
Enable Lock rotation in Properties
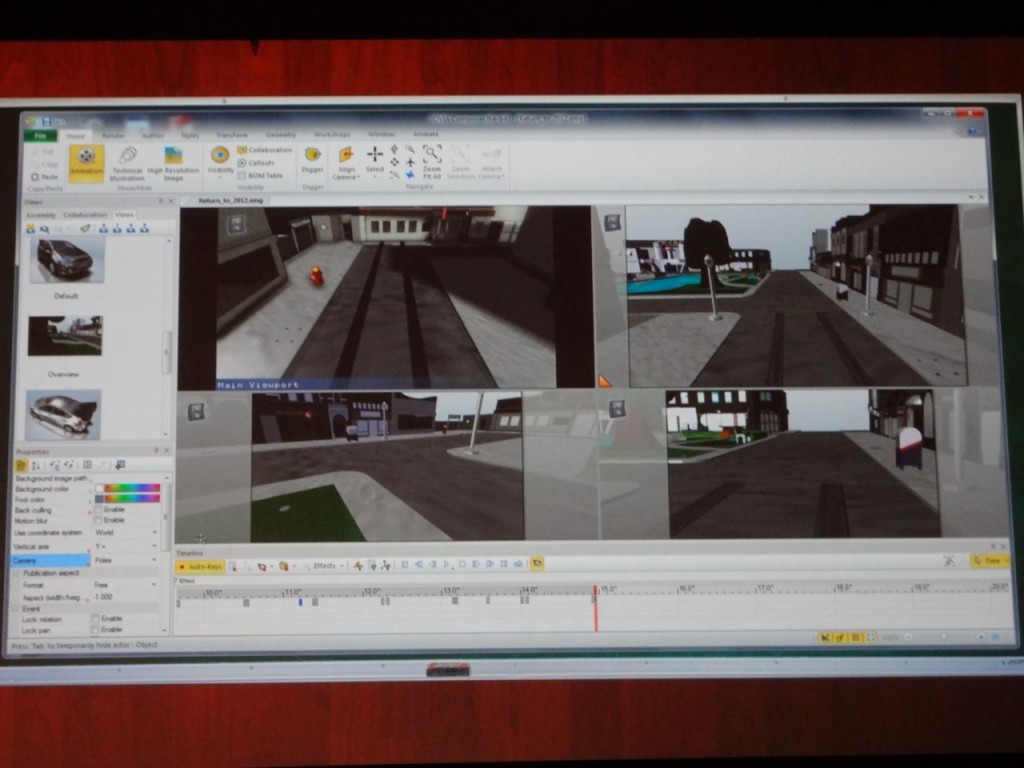tap(98, 617)
